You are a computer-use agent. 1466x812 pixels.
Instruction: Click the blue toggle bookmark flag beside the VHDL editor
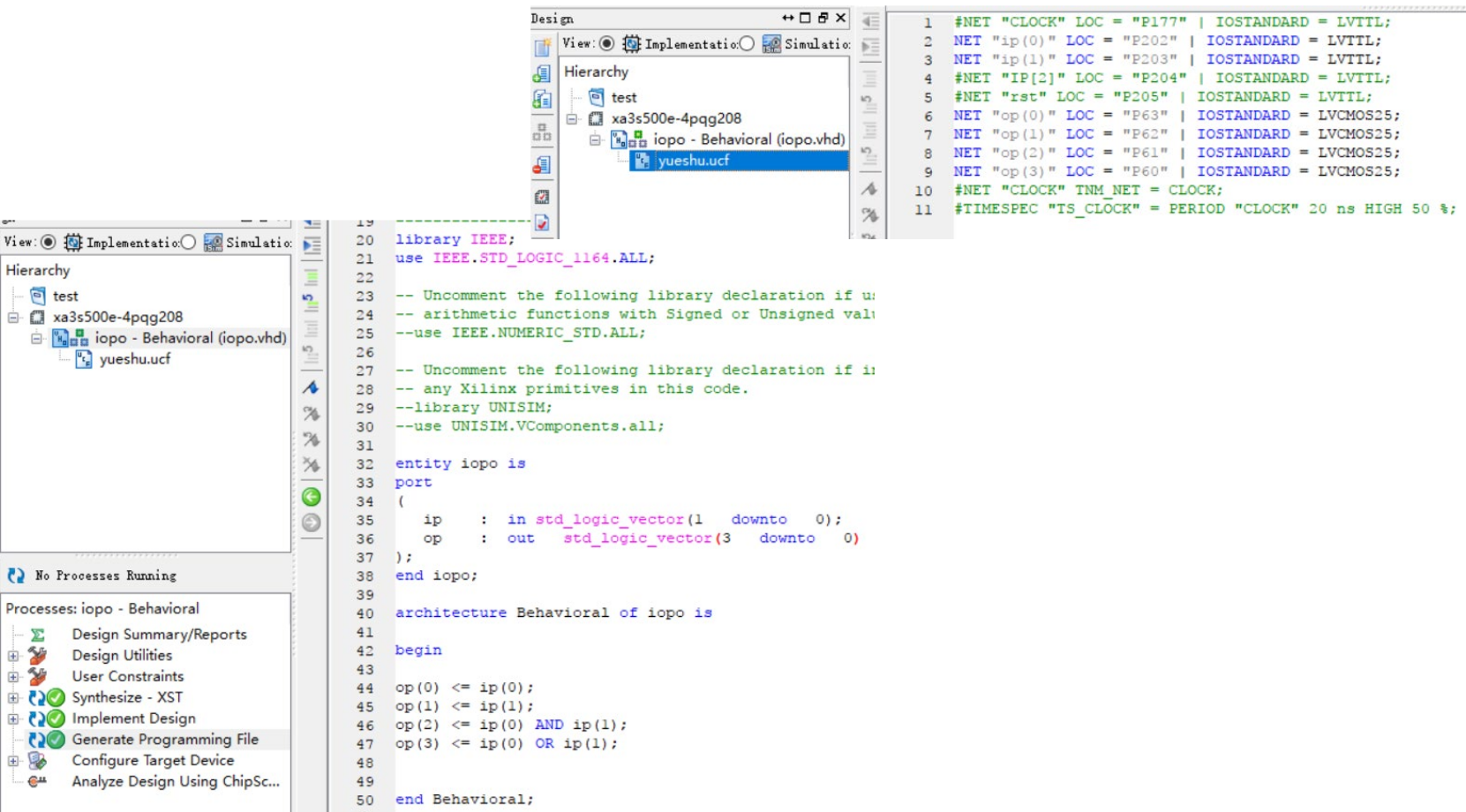click(312, 387)
